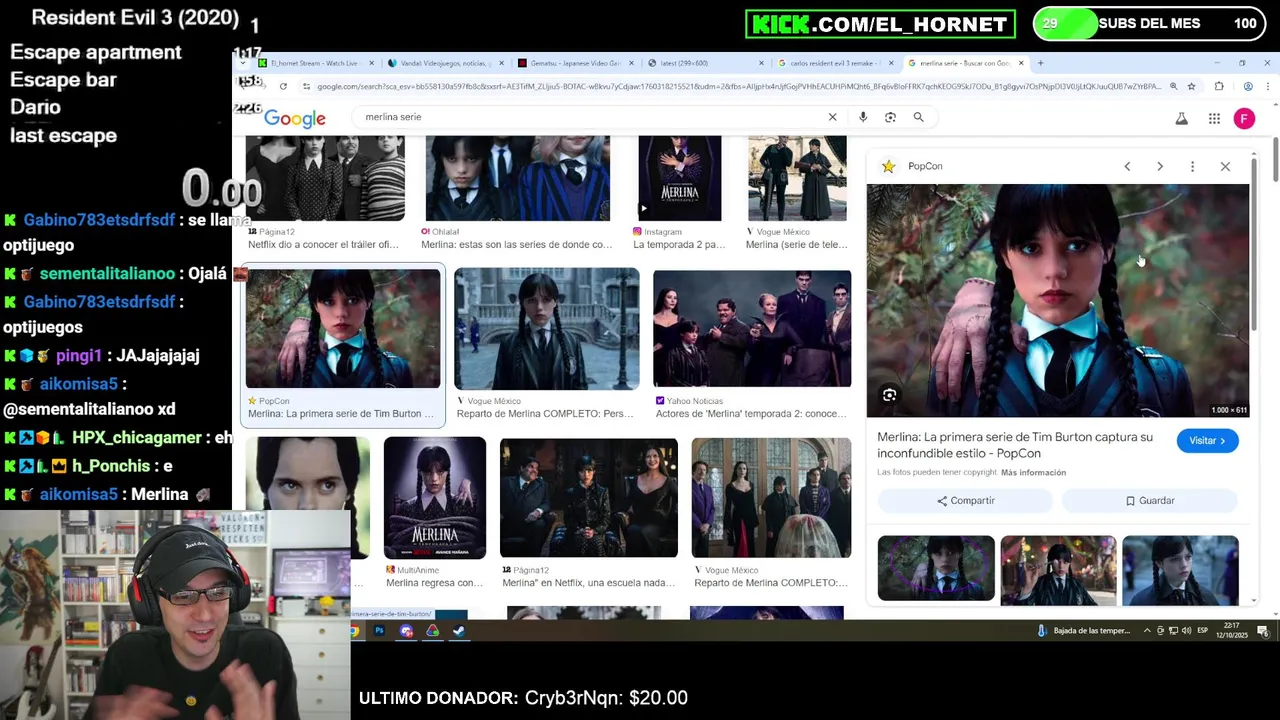Open 'Reparto de Merlina COMPLETO:' group thumbnail
This screenshot has height=720, width=1280.
pyautogui.click(x=770, y=498)
